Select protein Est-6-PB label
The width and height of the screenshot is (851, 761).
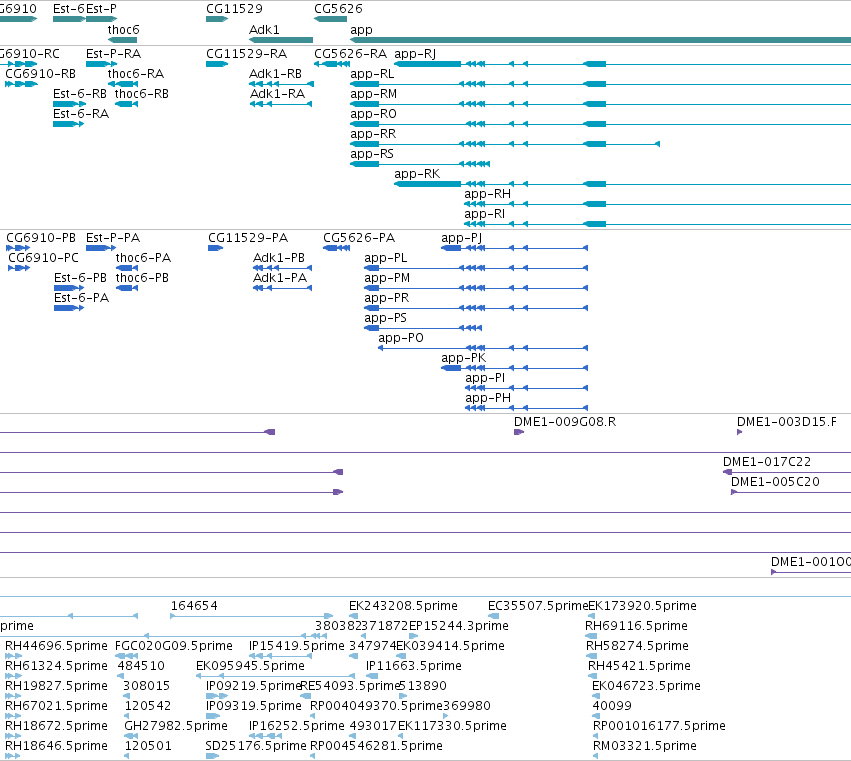[80, 278]
